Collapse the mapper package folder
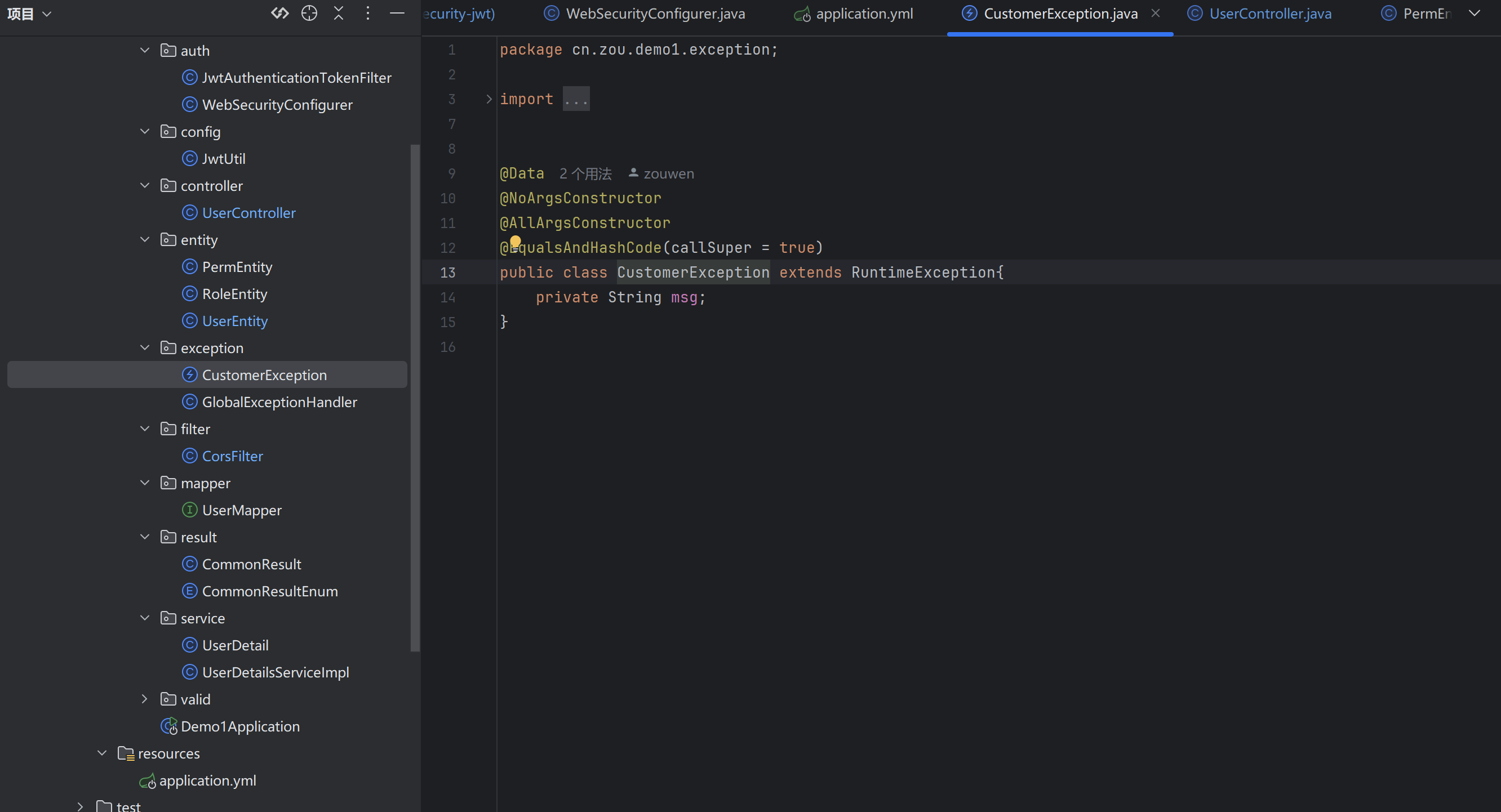 (x=144, y=483)
